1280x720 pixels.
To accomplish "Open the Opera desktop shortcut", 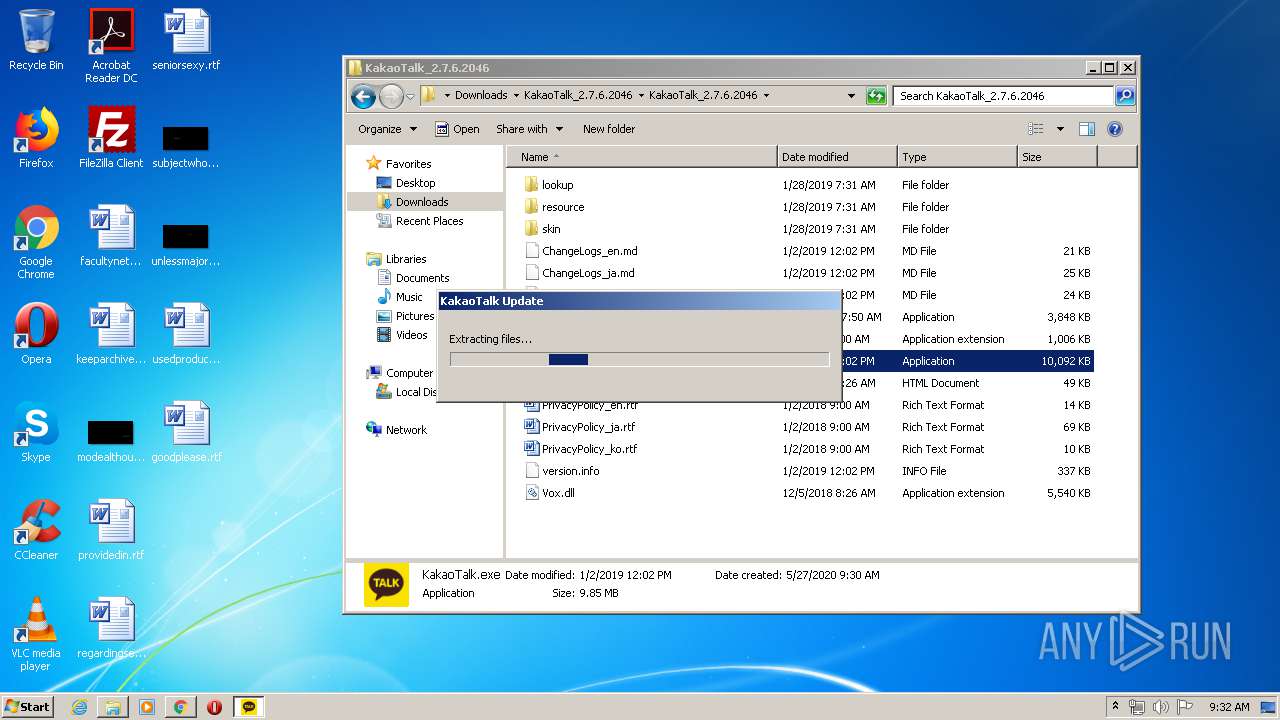I will pyautogui.click(x=36, y=334).
